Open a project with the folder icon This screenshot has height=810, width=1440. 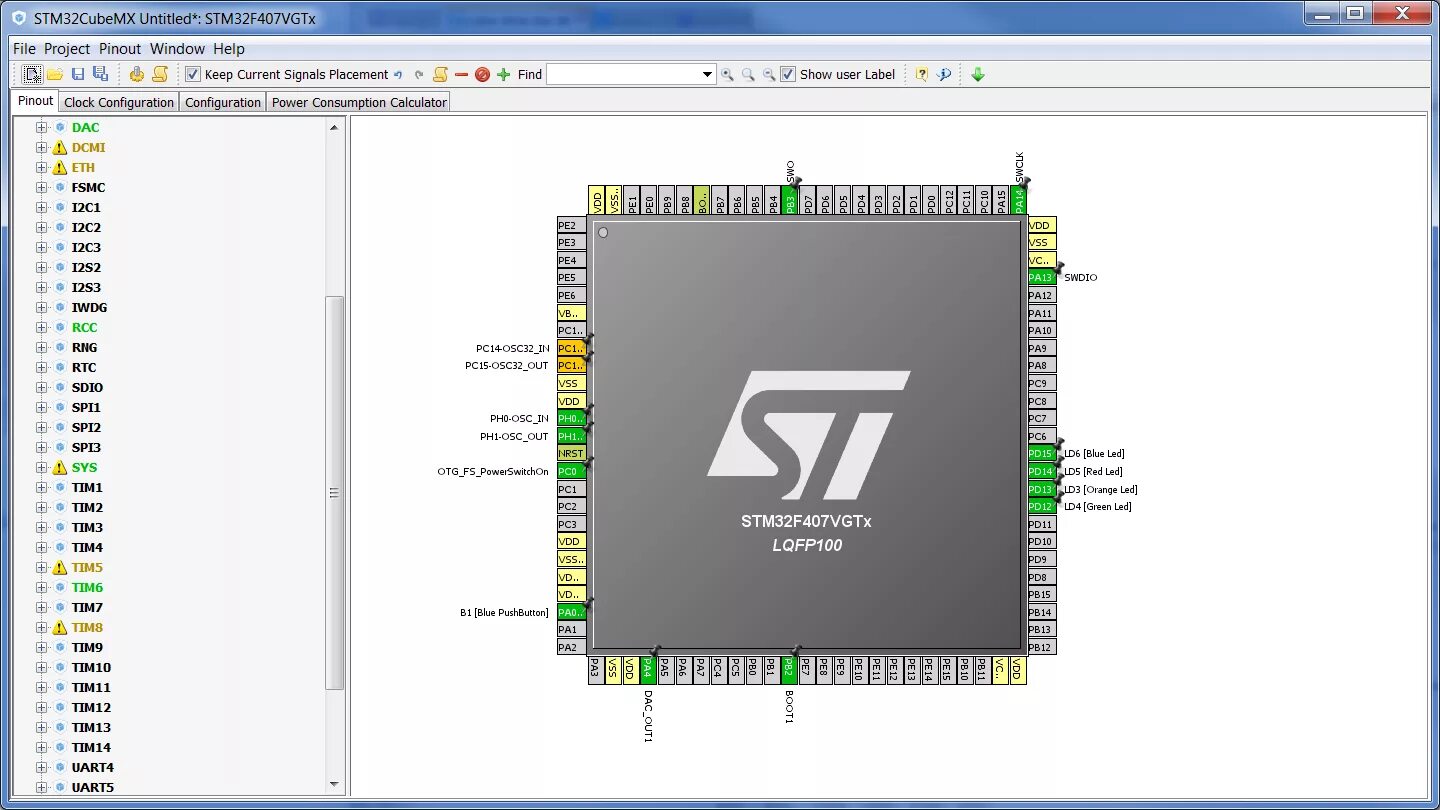[x=55, y=74]
